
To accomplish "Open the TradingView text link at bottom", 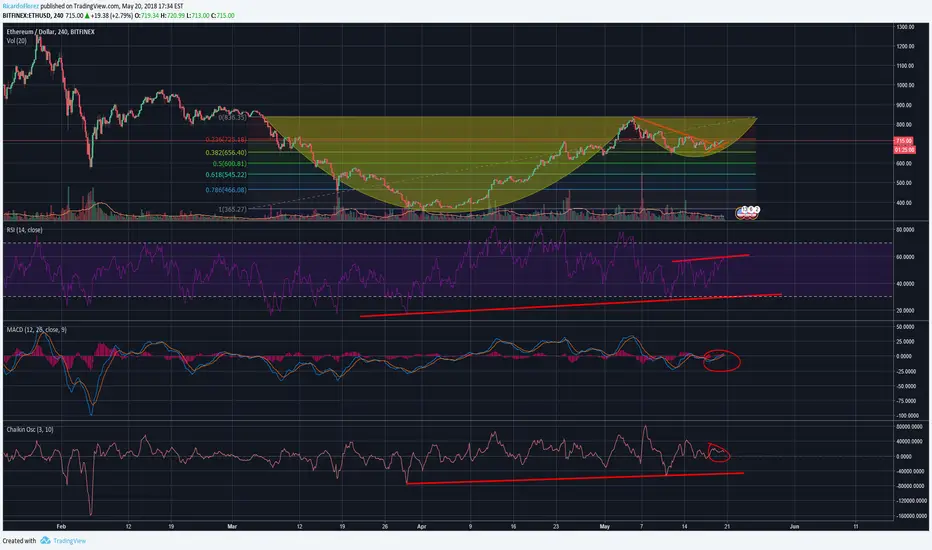I will (70, 540).
